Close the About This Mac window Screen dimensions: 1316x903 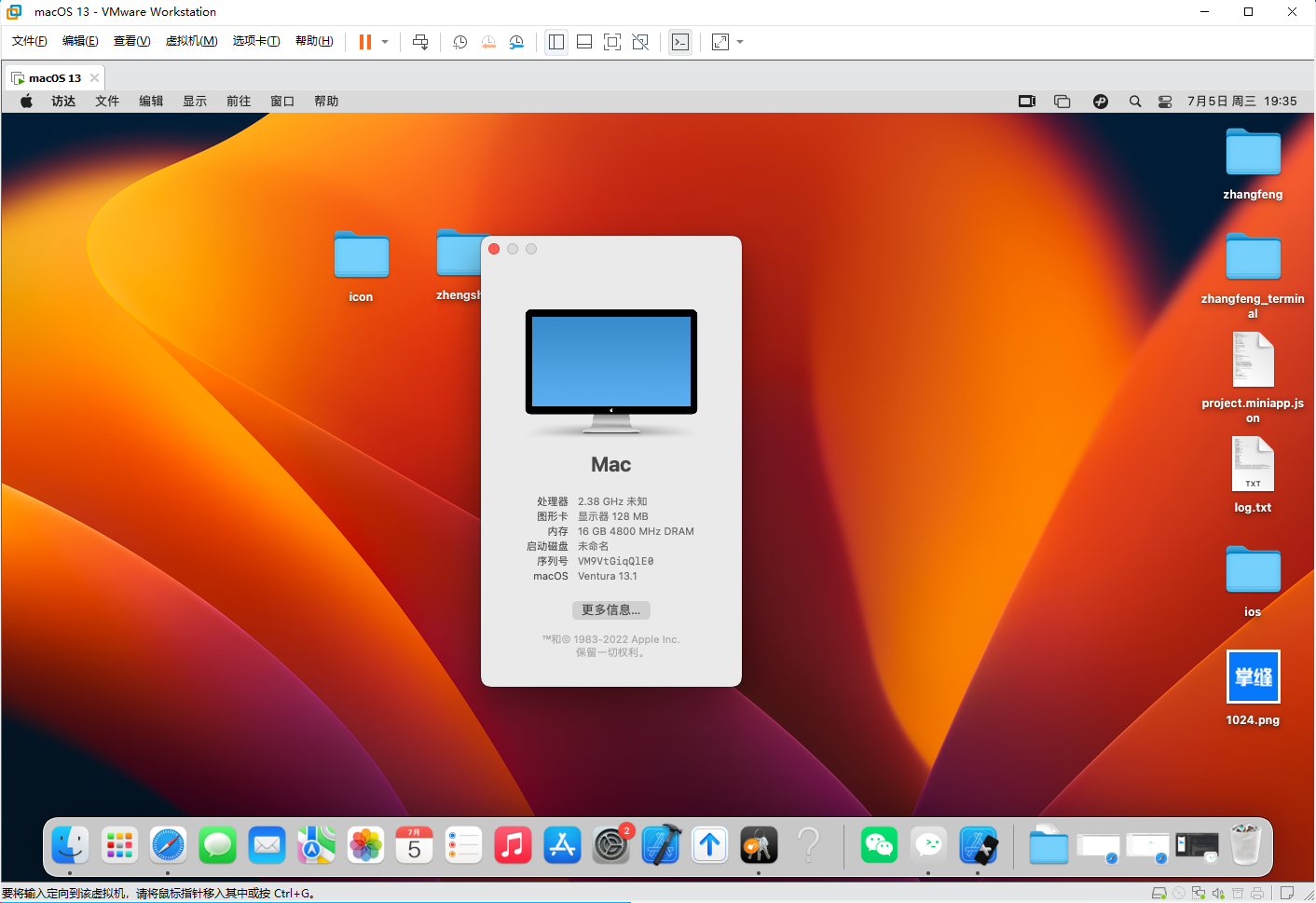click(494, 249)
